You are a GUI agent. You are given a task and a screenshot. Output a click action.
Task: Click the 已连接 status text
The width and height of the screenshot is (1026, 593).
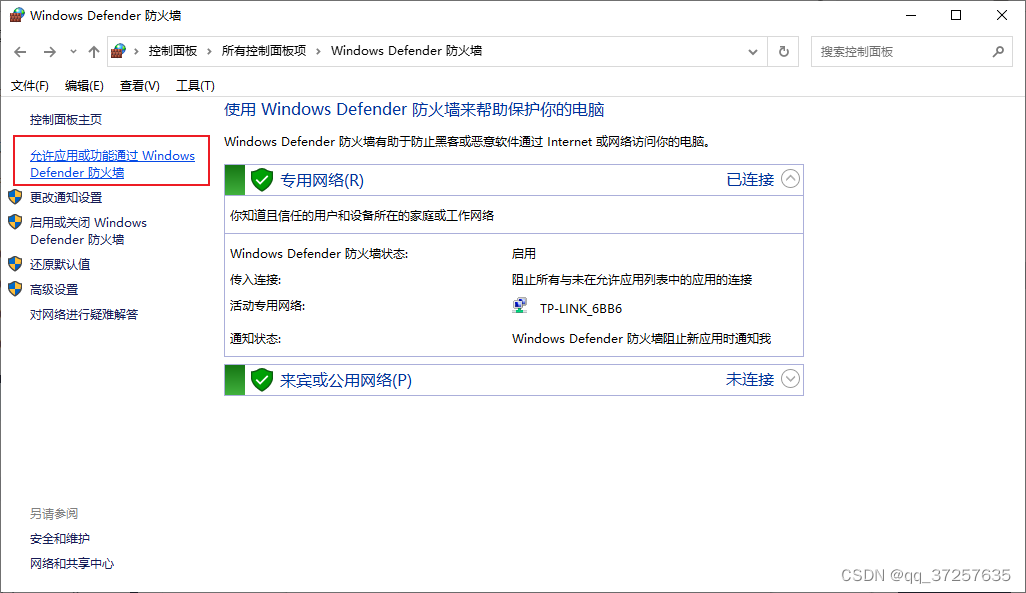pyautogui.click(x=750, y=179)
